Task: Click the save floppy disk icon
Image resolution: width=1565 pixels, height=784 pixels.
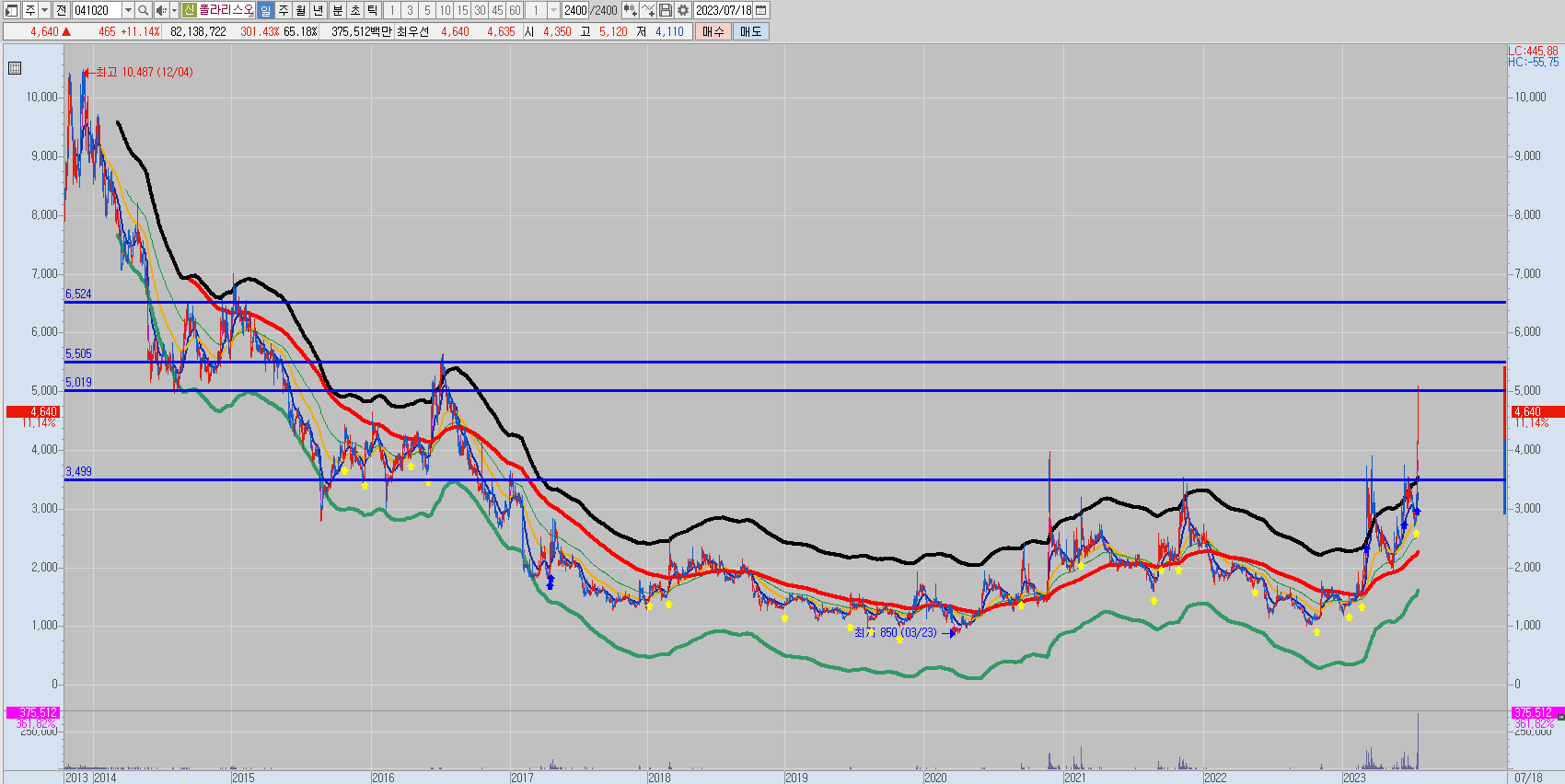Action: point(666,10)
